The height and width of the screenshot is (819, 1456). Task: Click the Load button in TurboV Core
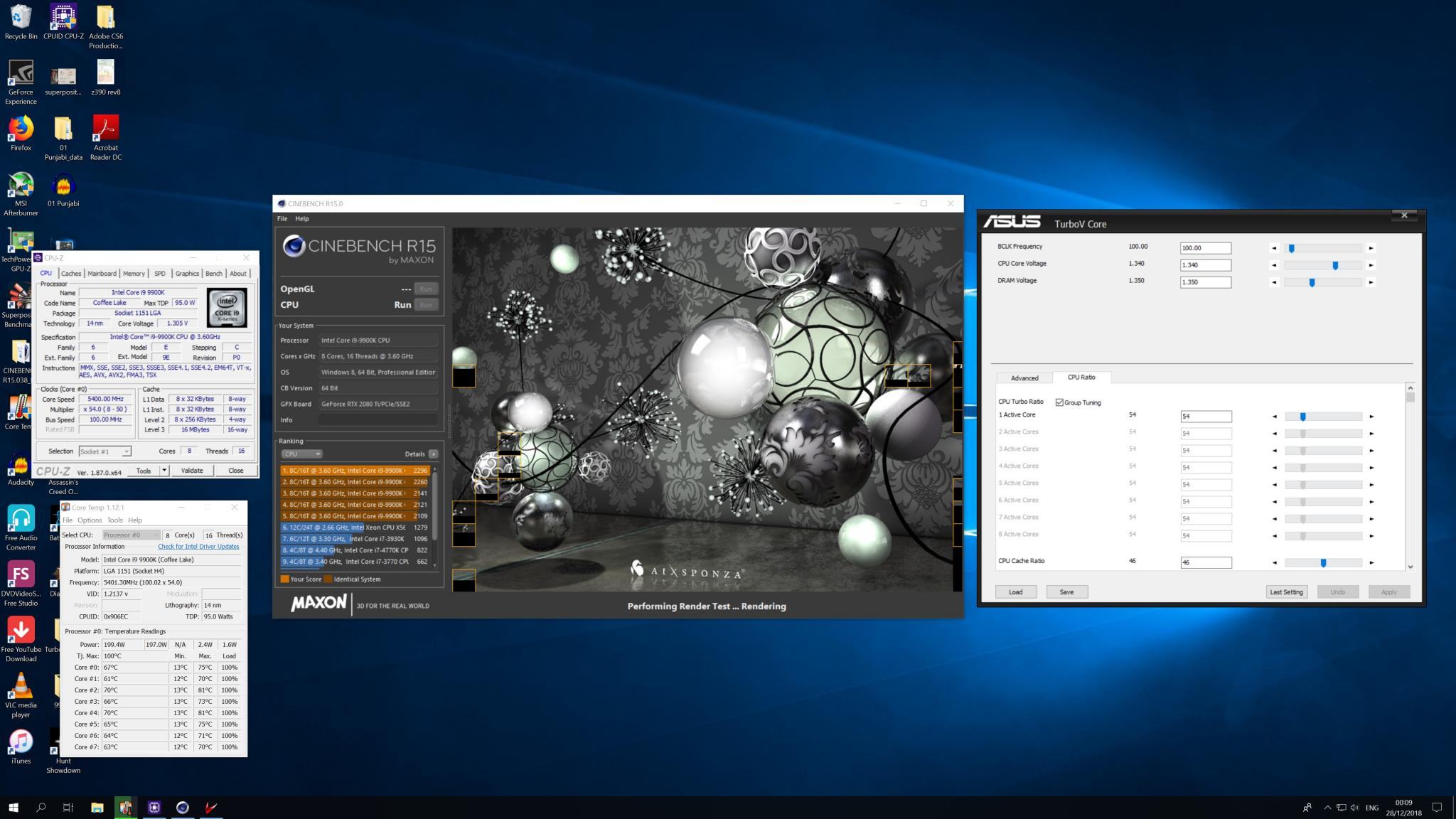pos(1015,592)
